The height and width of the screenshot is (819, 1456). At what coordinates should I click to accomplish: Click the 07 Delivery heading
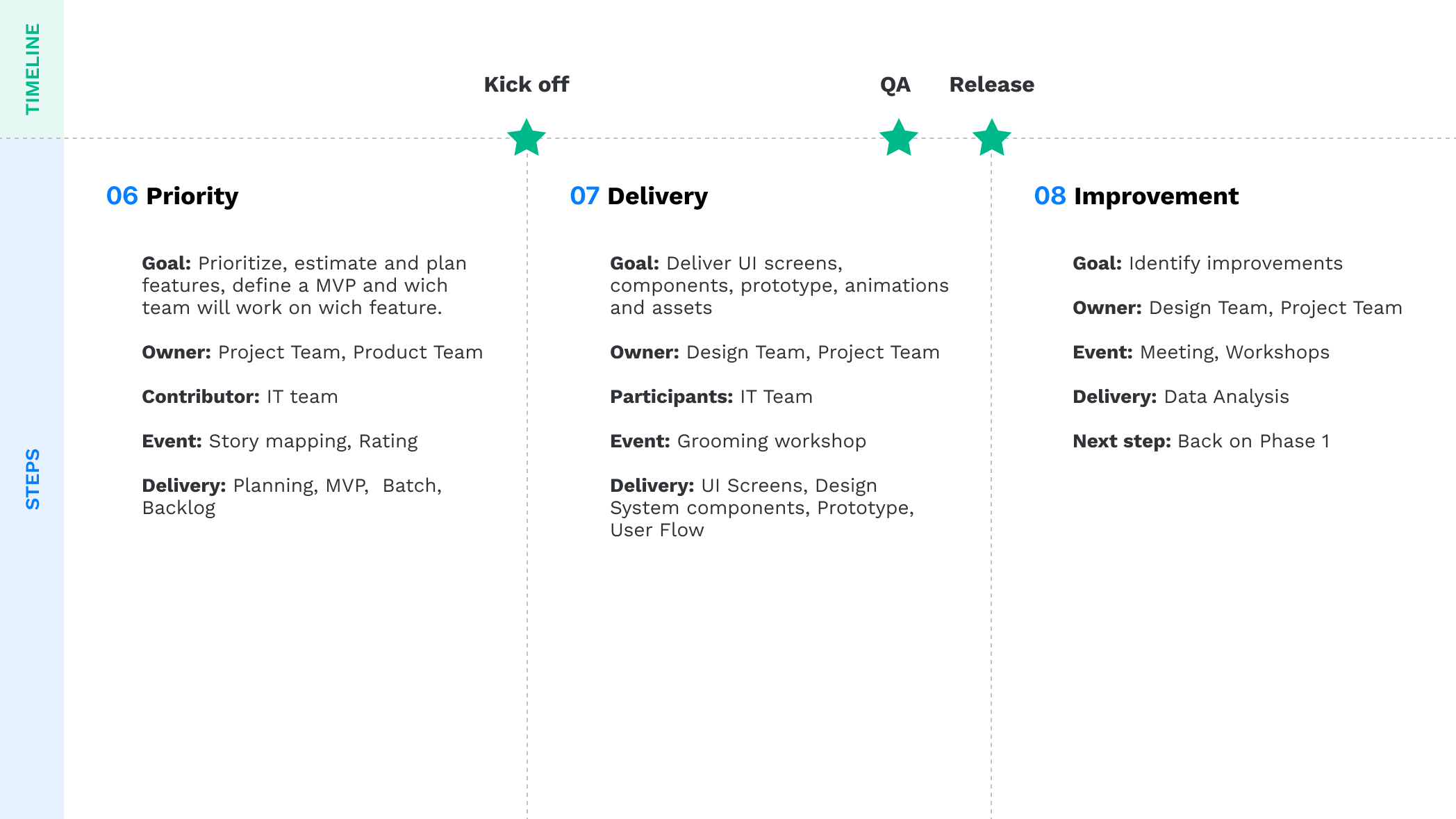638,196
